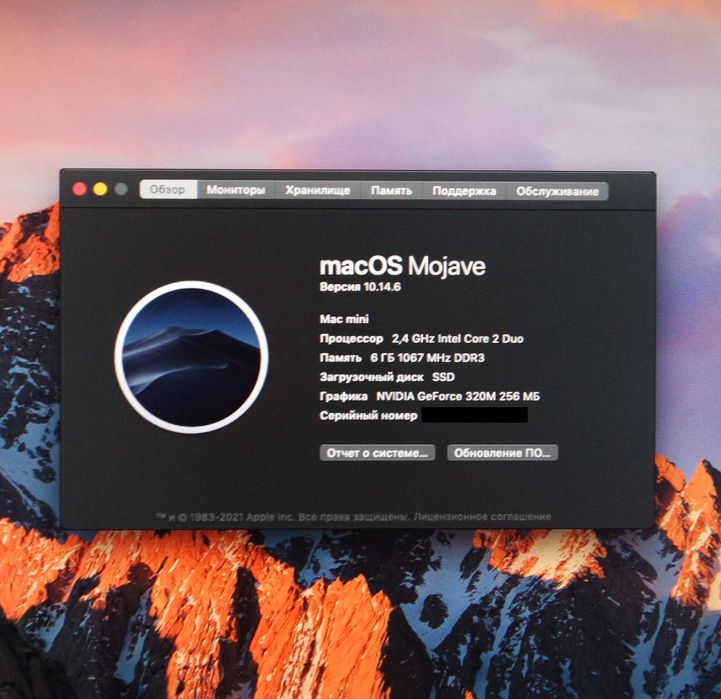Select NVIDIA GeForce 320M 256 МБ text
Viewport: 721px width, 699px height.
[458, 396]
